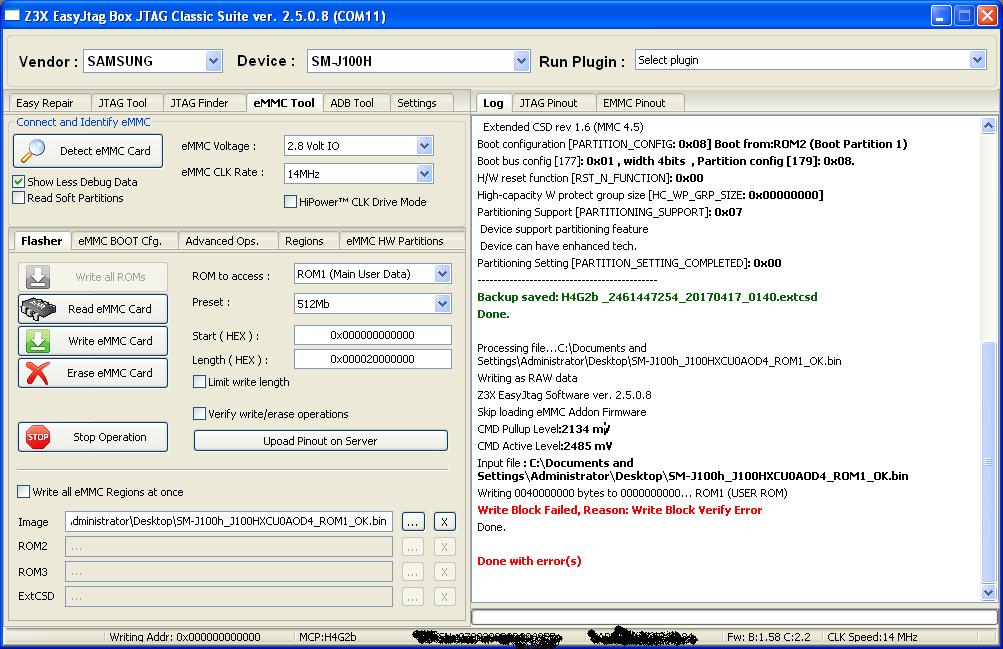Click 'Writing Addr' status bar entry

[185, 637]
